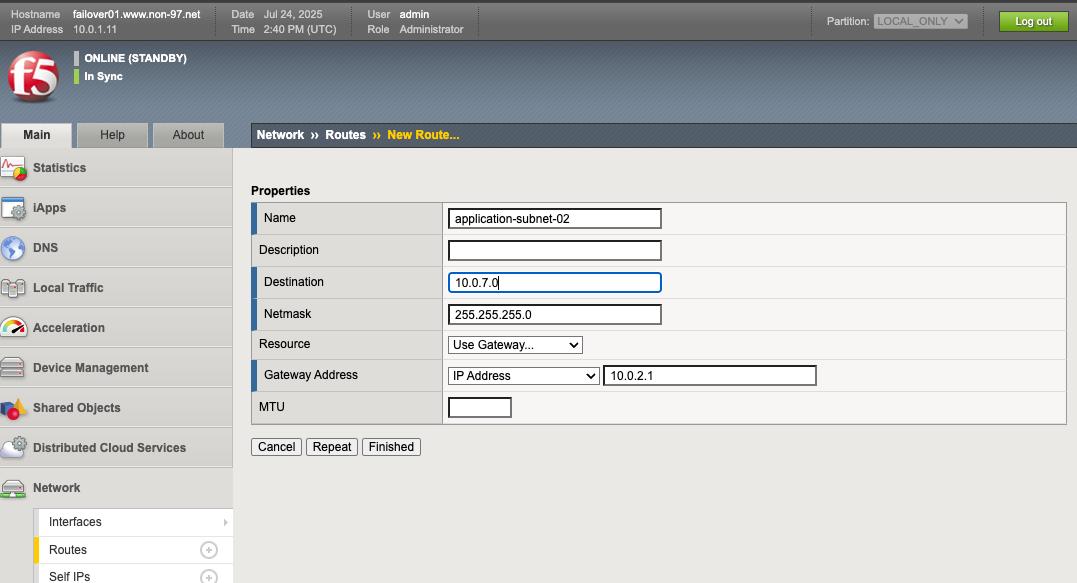Switch to the Main tab
The image size is (1077, 583).
coord(36,135)
